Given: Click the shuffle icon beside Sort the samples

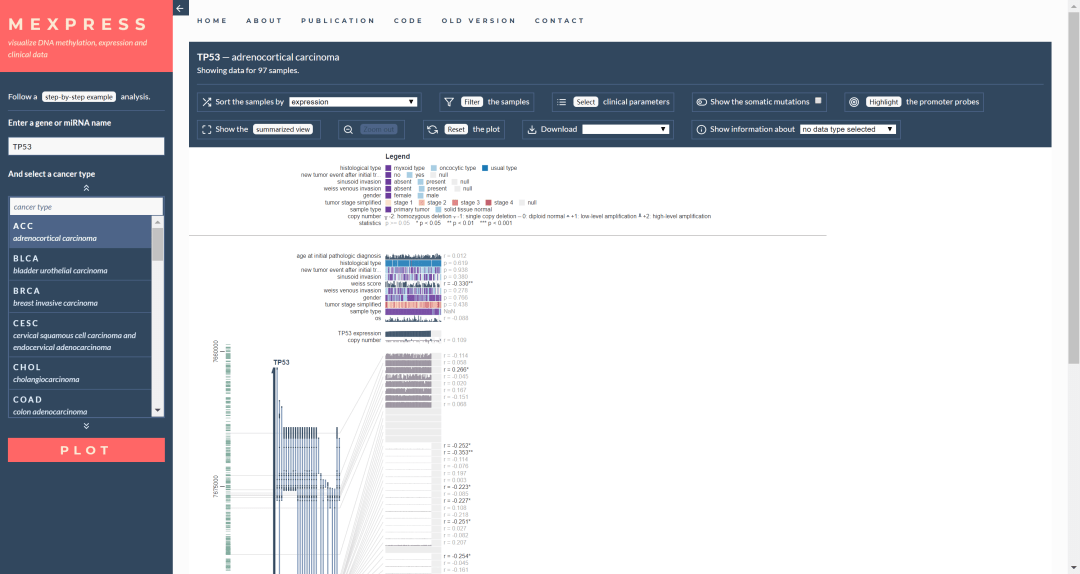Looking at the screenshot, I should point(207,102).
